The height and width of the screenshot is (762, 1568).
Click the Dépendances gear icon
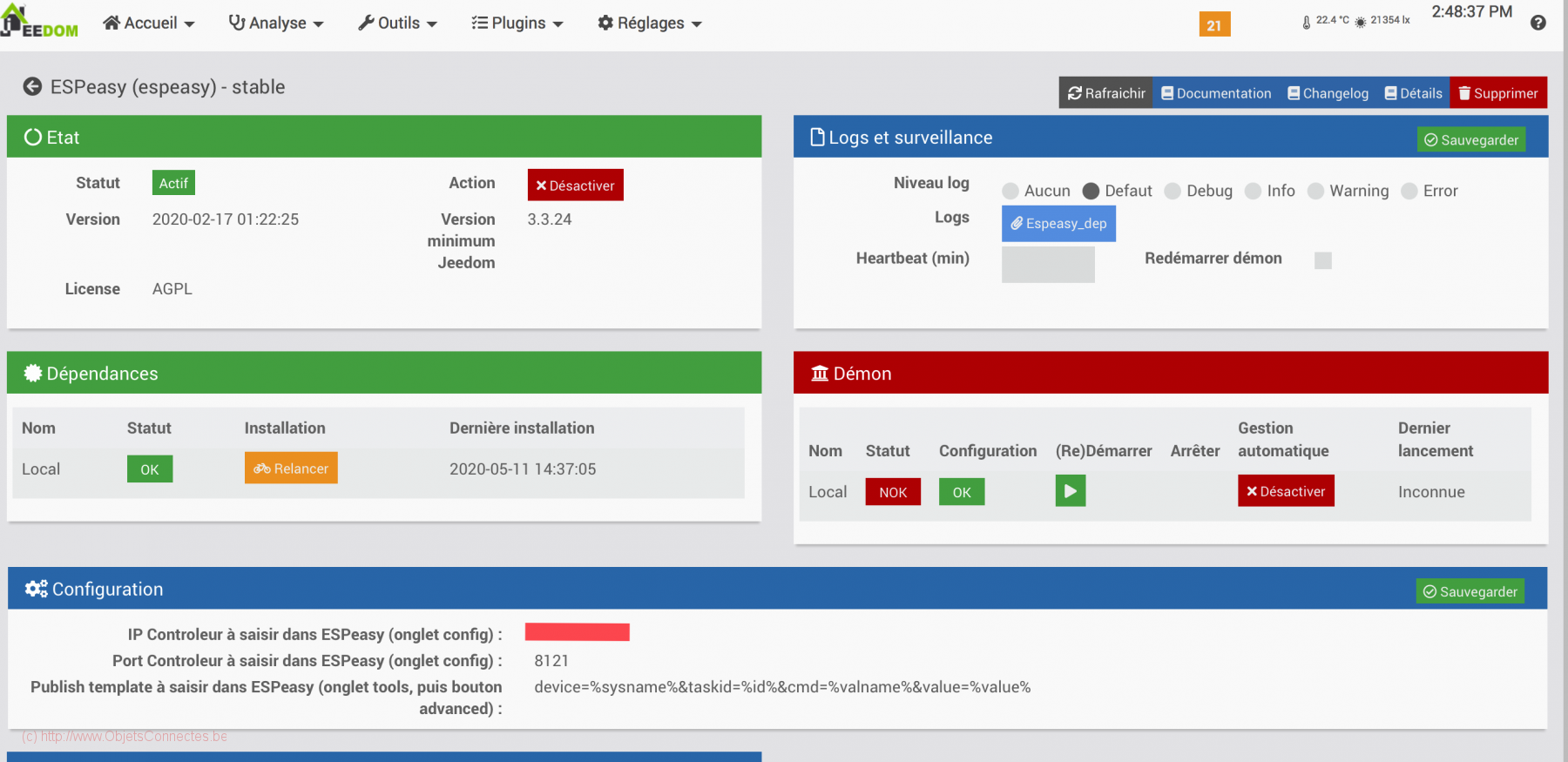33,373
